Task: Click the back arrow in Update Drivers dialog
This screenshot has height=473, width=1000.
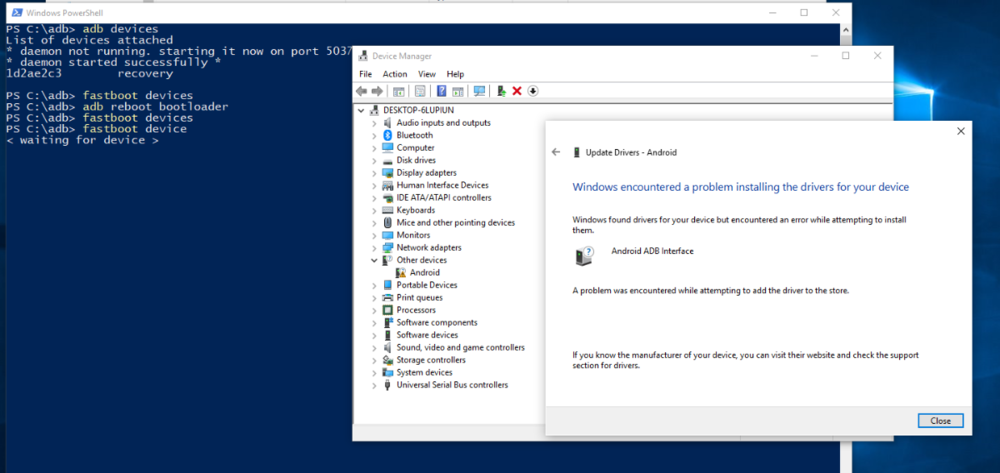Action: 556,152
